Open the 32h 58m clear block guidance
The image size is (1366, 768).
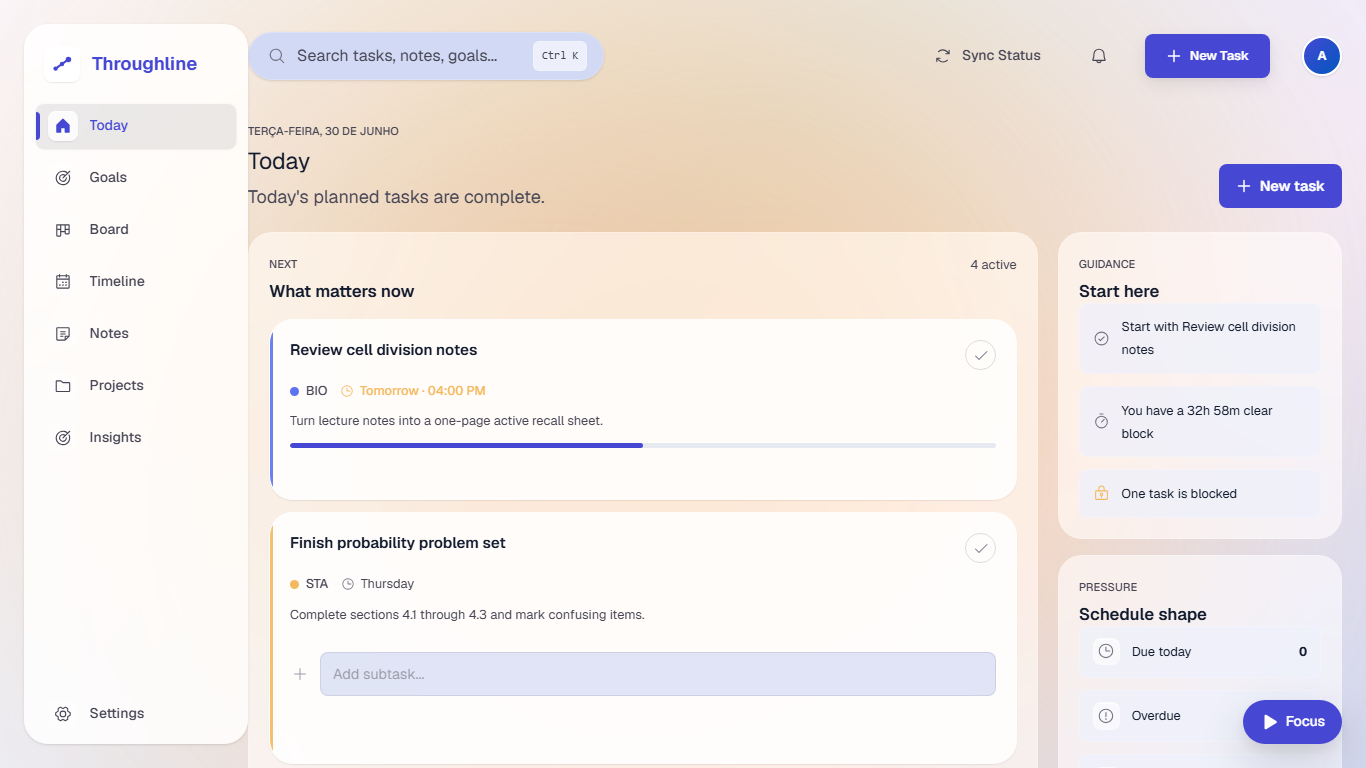pos(1200,422)
